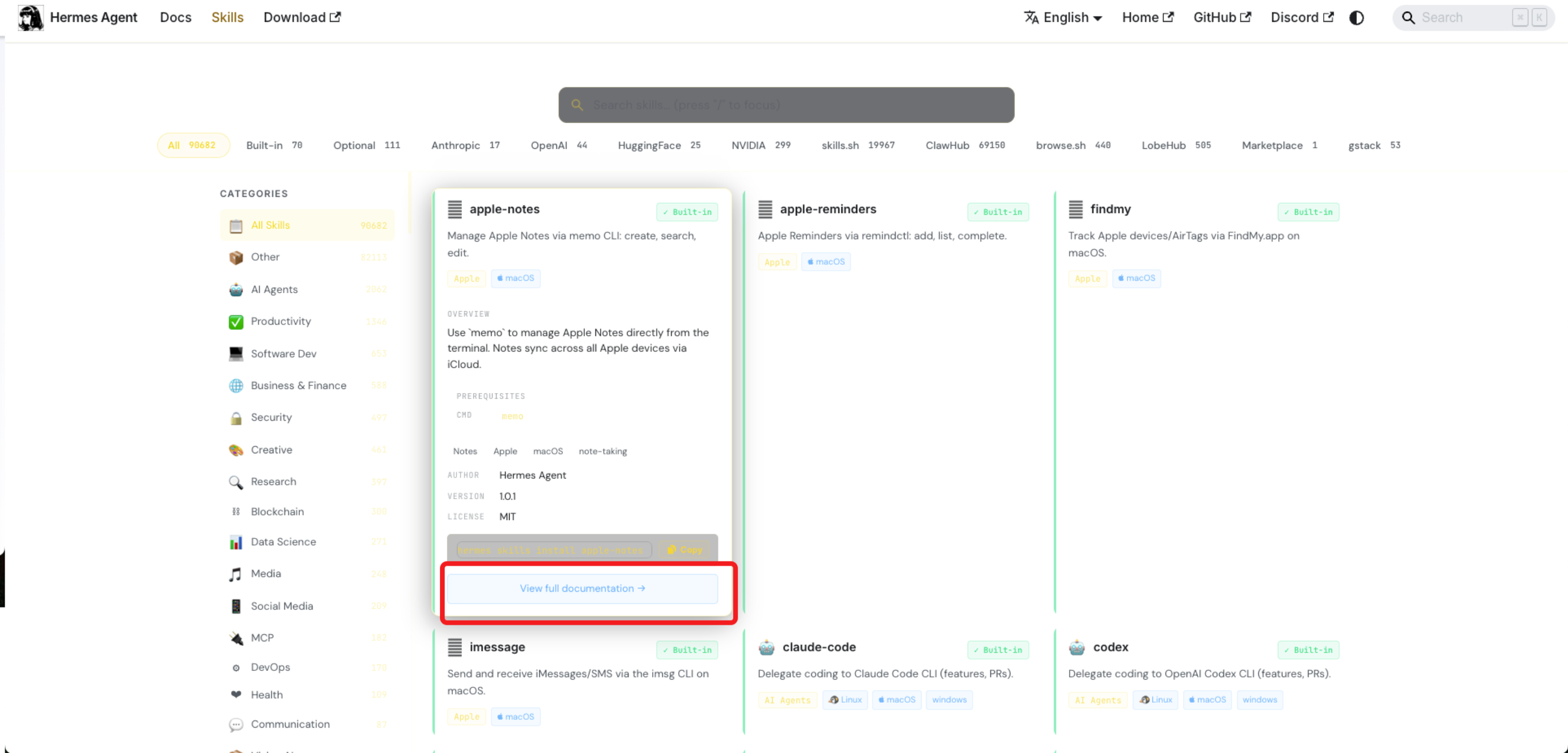Open the Home external link

pyautogui.click(x=1148, y=18)
